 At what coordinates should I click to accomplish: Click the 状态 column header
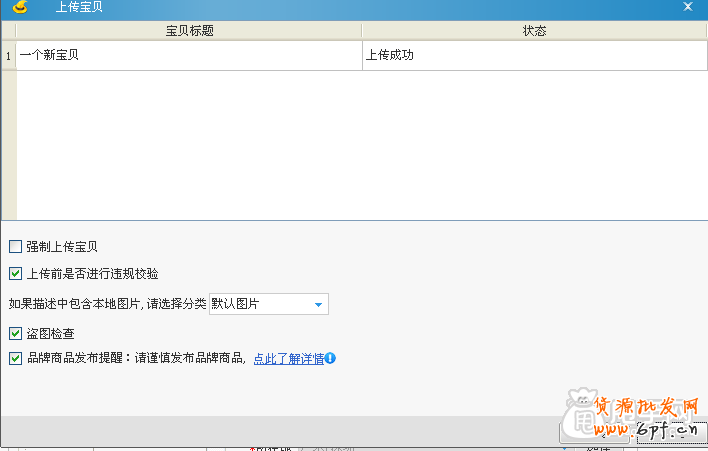point(534,31)
